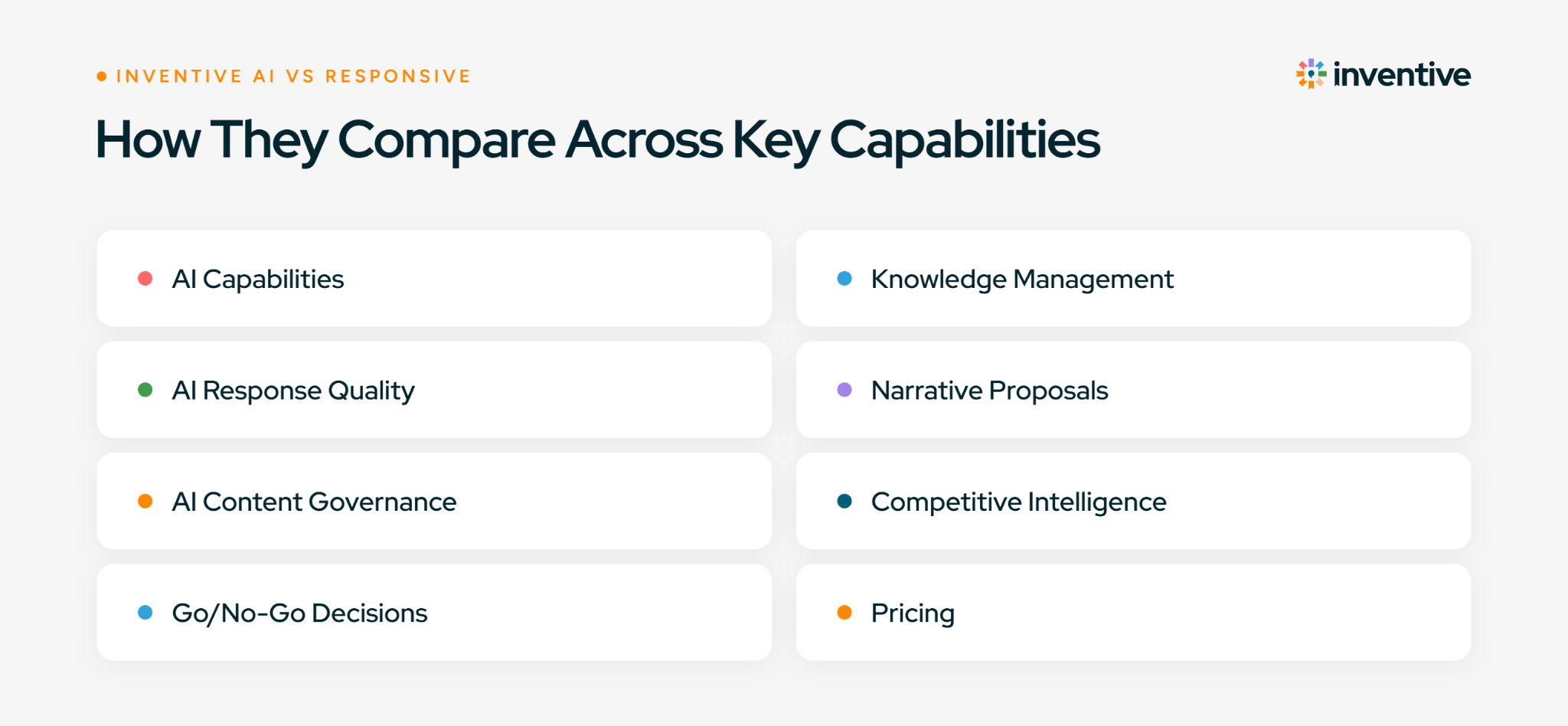Select the Knowledge Management label

click(x=1022, y=280)
